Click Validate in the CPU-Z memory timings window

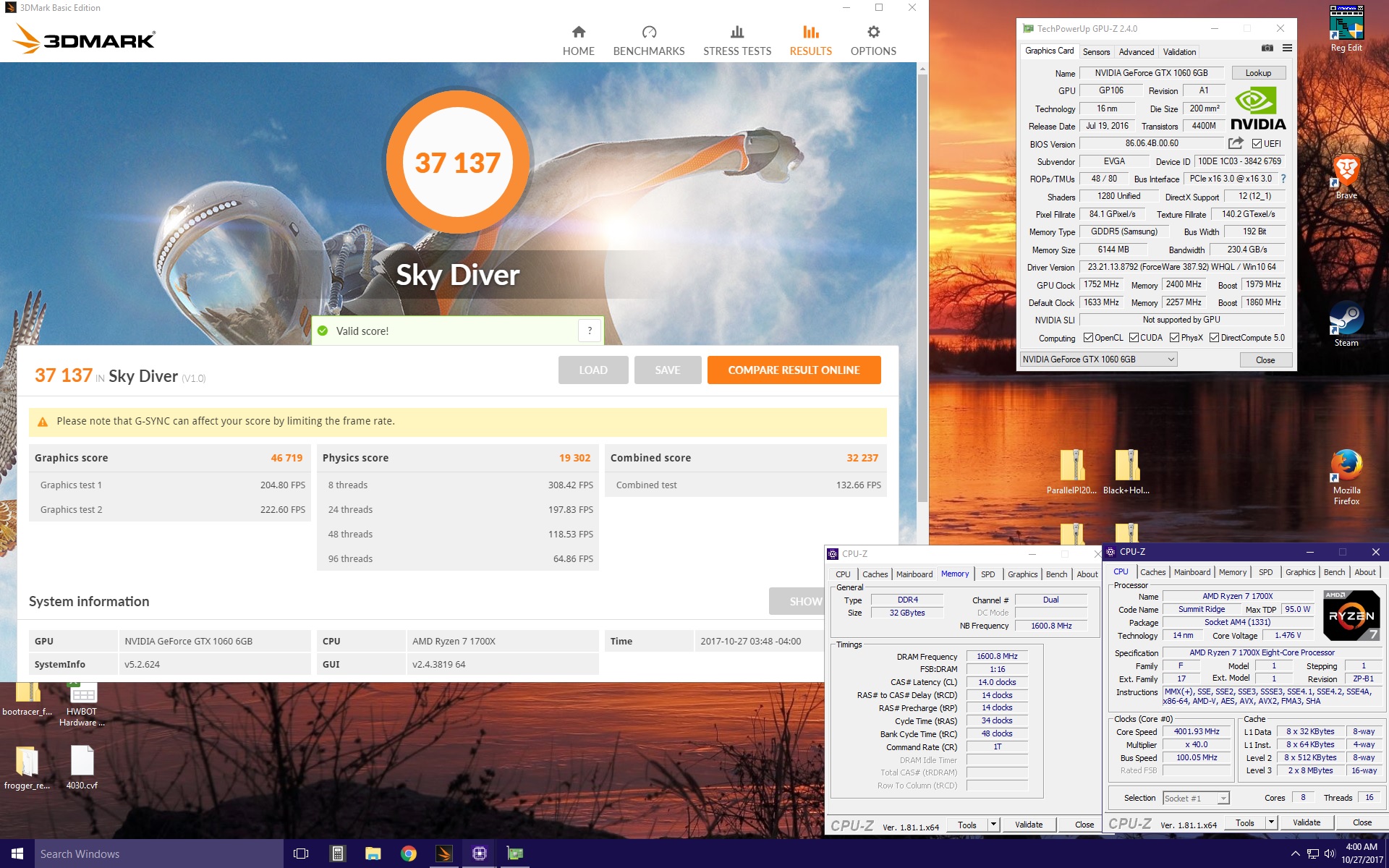(1028, 825)
